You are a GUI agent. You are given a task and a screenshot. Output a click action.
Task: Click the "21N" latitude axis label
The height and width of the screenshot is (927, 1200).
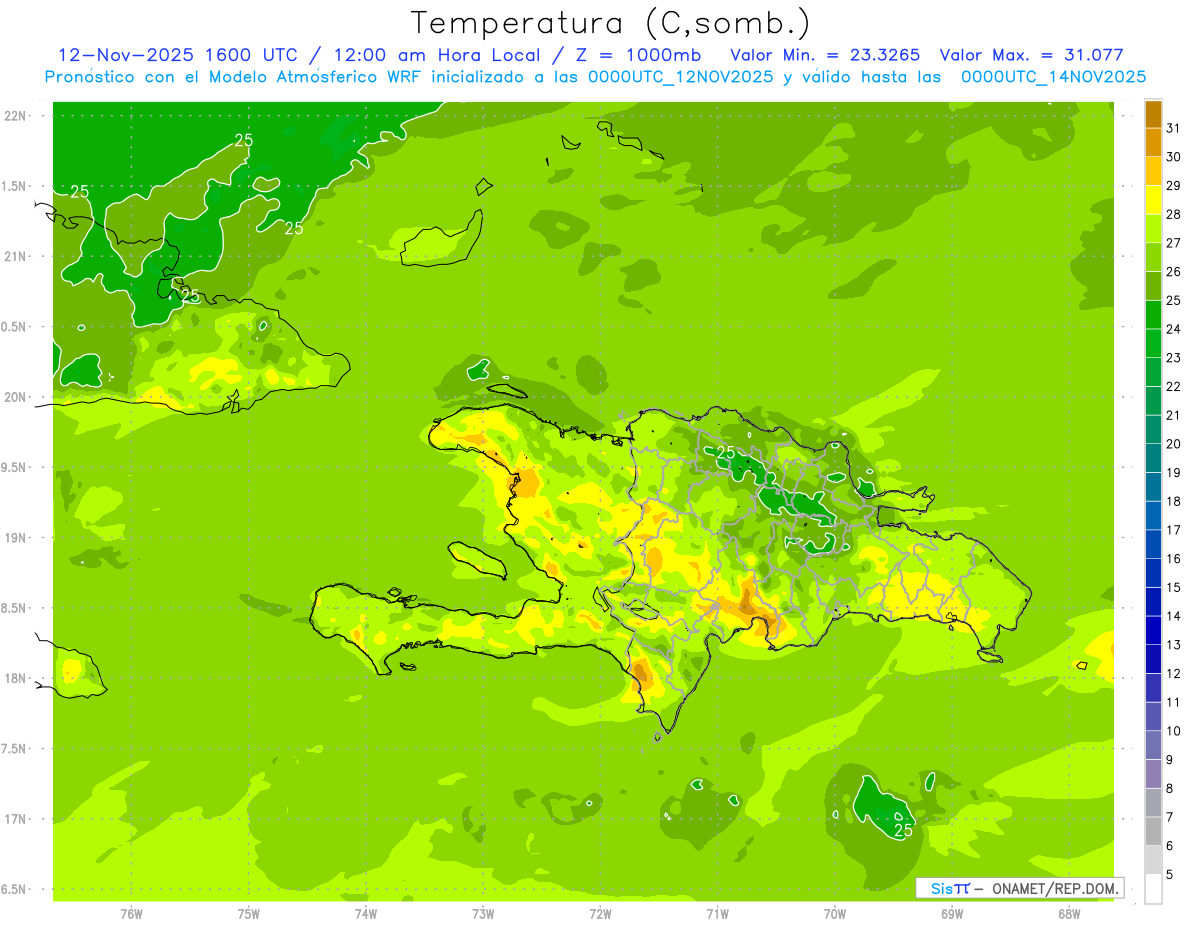(x=14, y=257)
